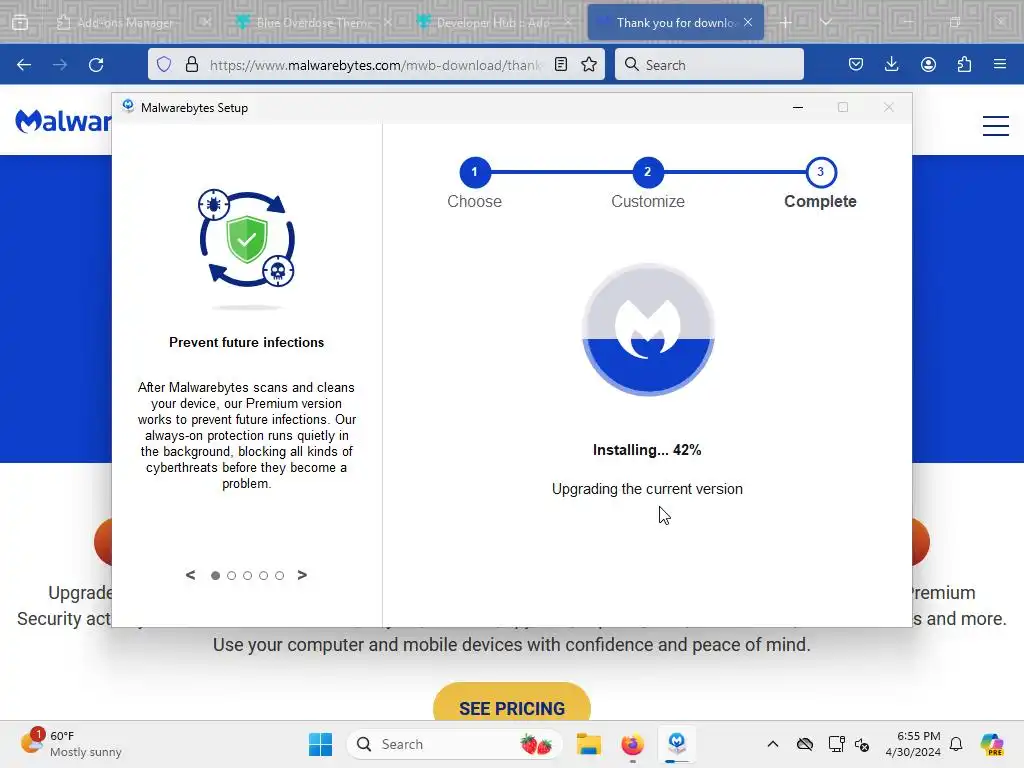
Task: Open Copilot preview from the taskbar
Action: [992, 744]
